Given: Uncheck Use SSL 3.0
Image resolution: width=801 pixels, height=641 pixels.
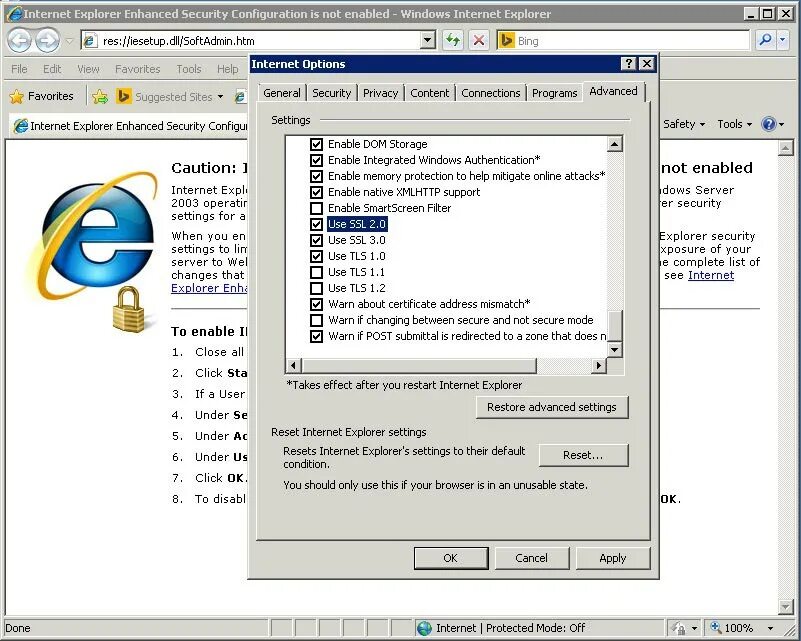Looking at the screenshot, I should point(316,240).
